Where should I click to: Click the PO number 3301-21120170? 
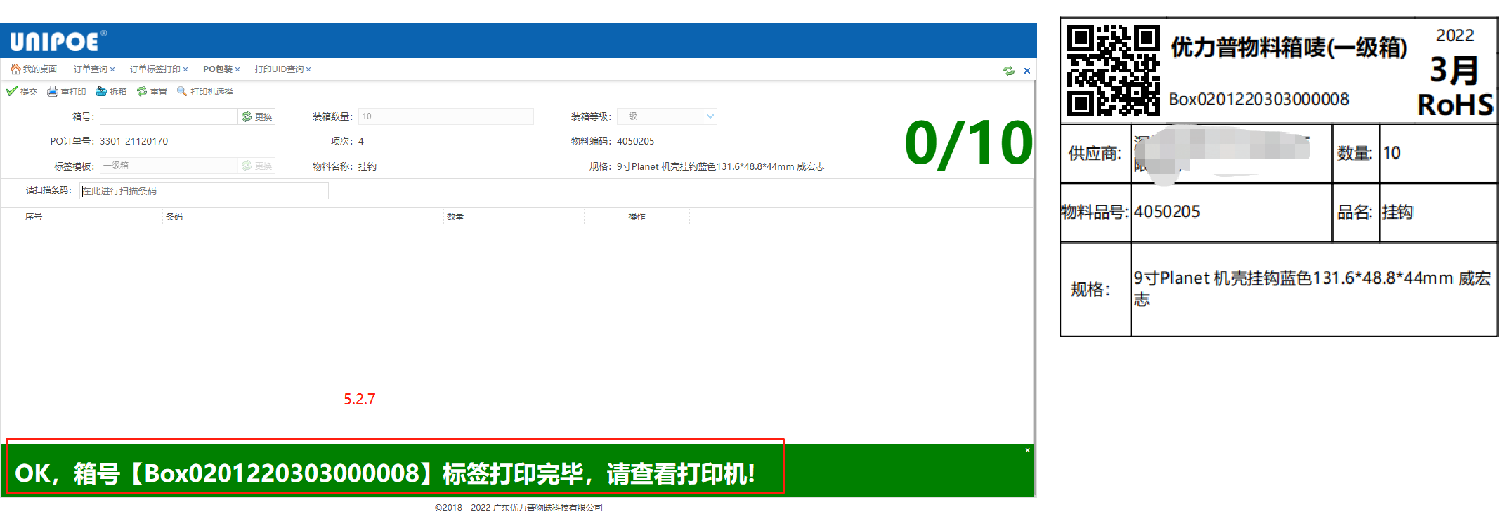pyautogui.click(x=134, y=141)
